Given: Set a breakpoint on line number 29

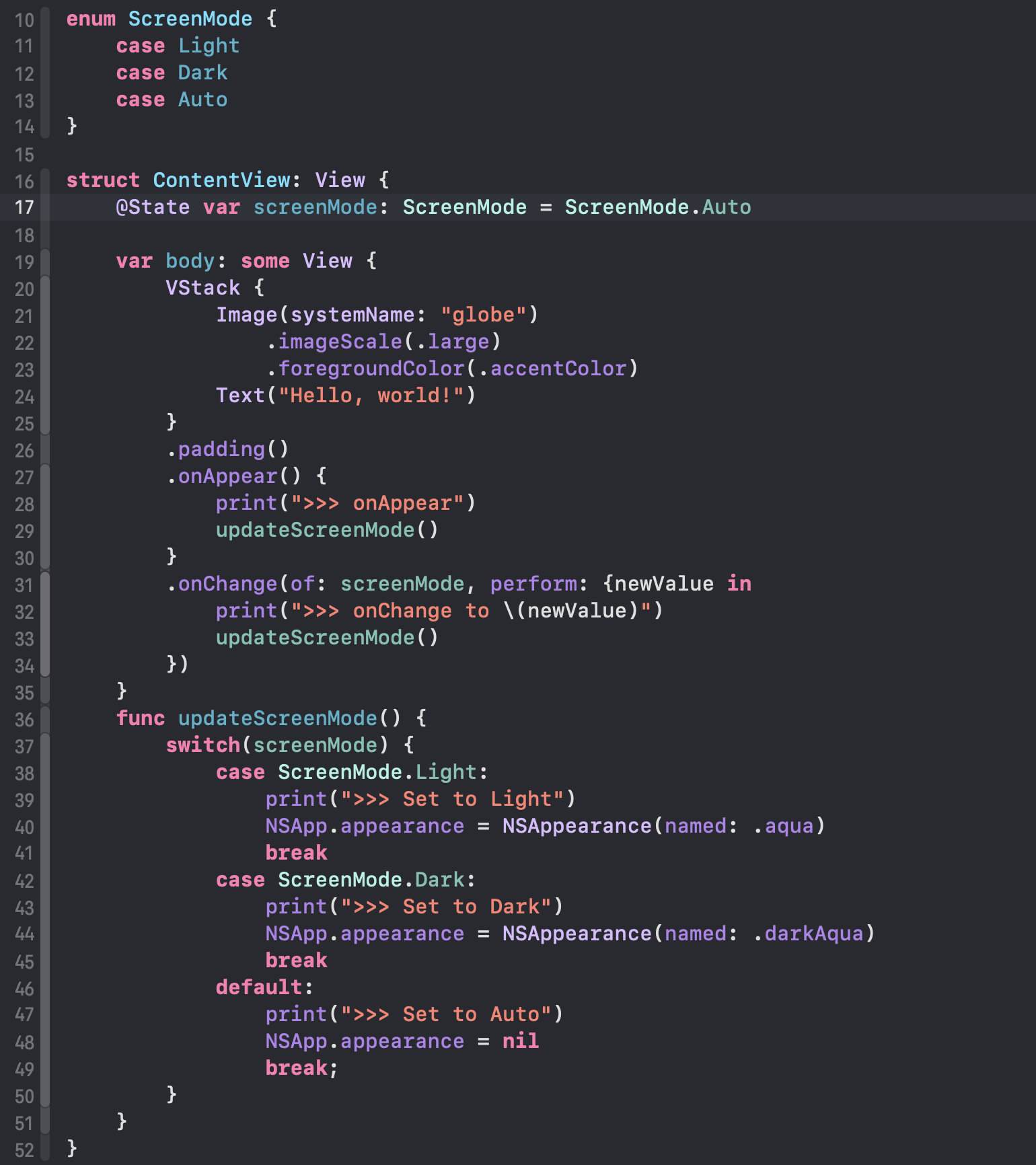Looking at the screenshot, I should (24, 531).
